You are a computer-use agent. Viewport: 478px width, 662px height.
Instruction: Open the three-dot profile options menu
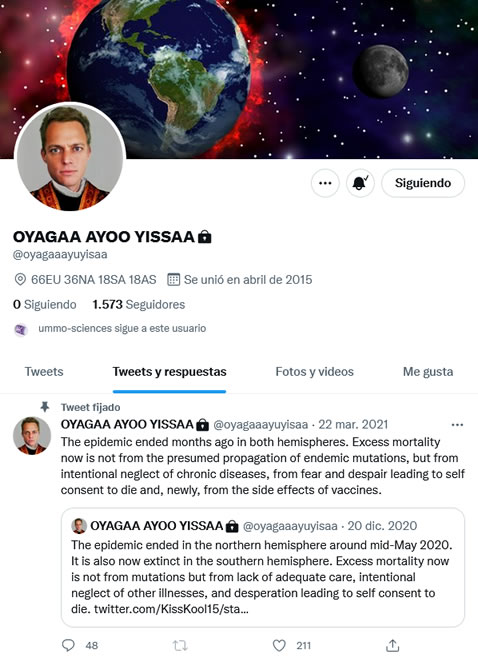click(325, 183)
